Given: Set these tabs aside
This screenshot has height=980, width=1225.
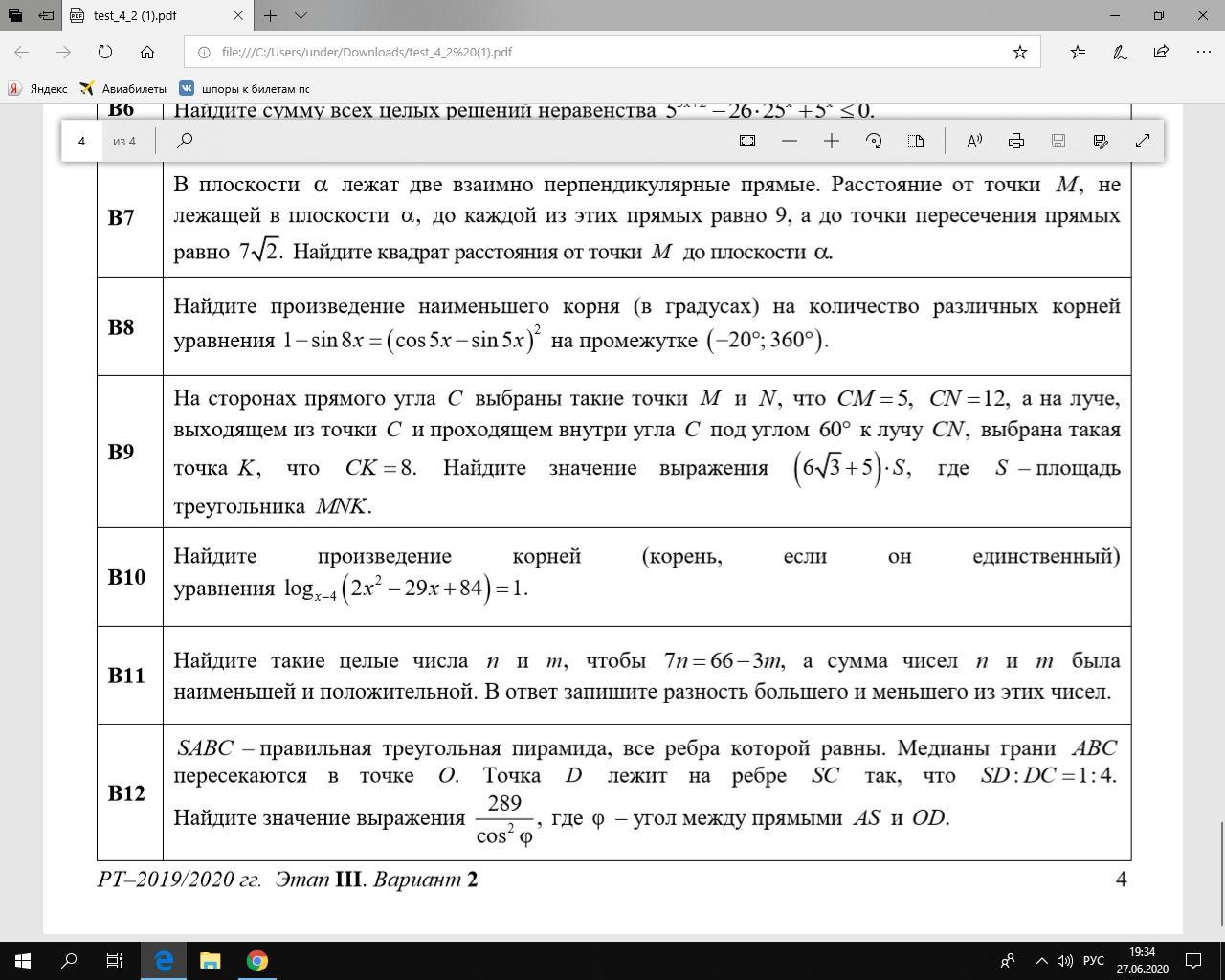Looking at the screenshot, I should tap(45, 15).
